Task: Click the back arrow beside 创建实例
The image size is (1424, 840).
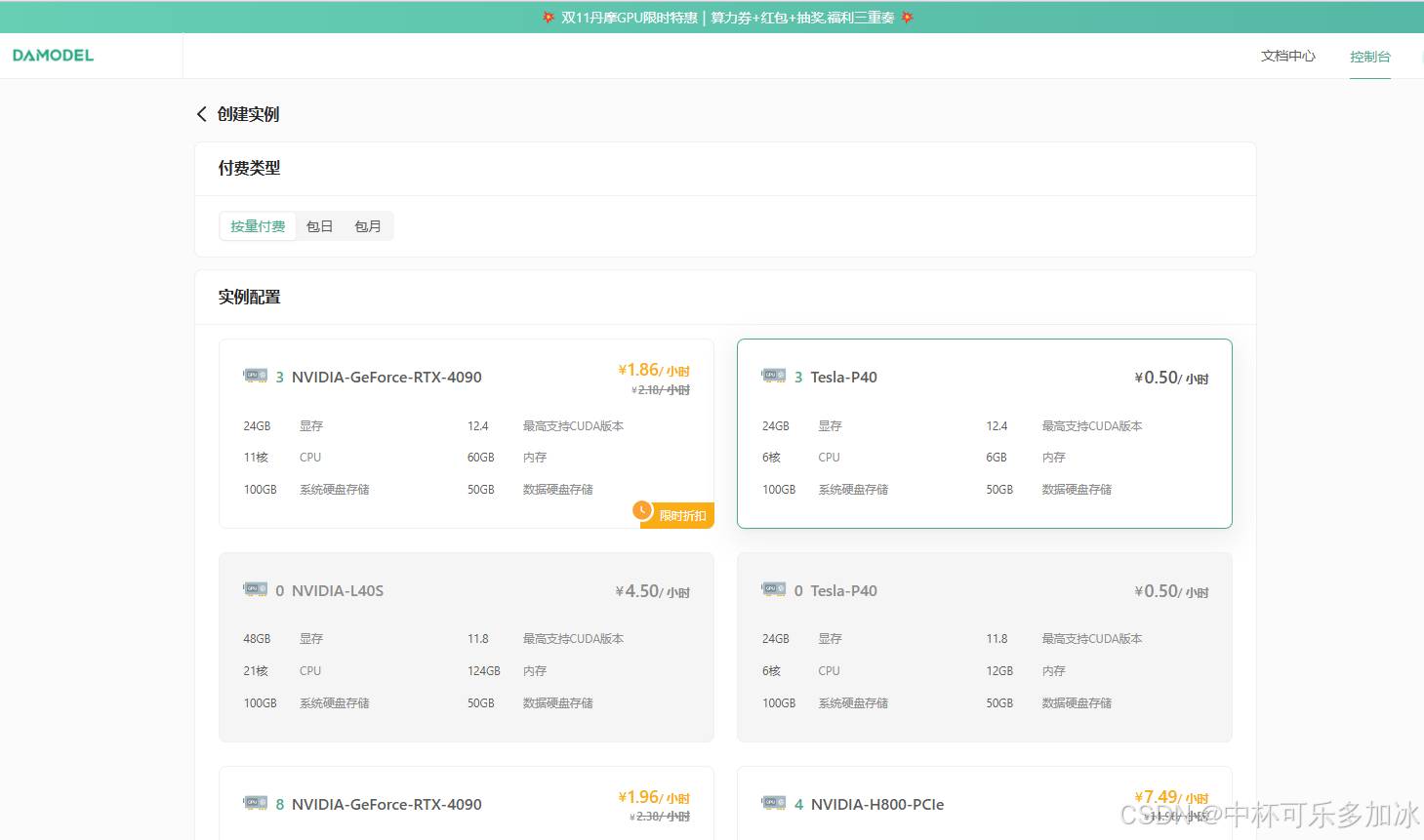Action: point(201,114)
